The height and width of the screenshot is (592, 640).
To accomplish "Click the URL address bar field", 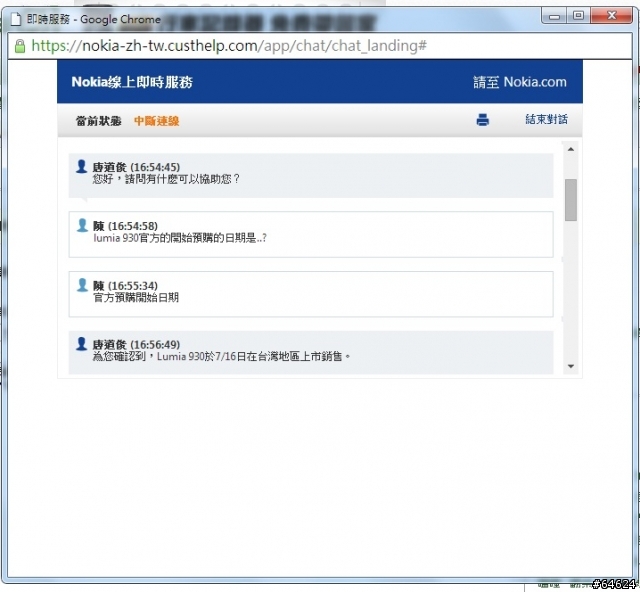I will tap(320, 46).
